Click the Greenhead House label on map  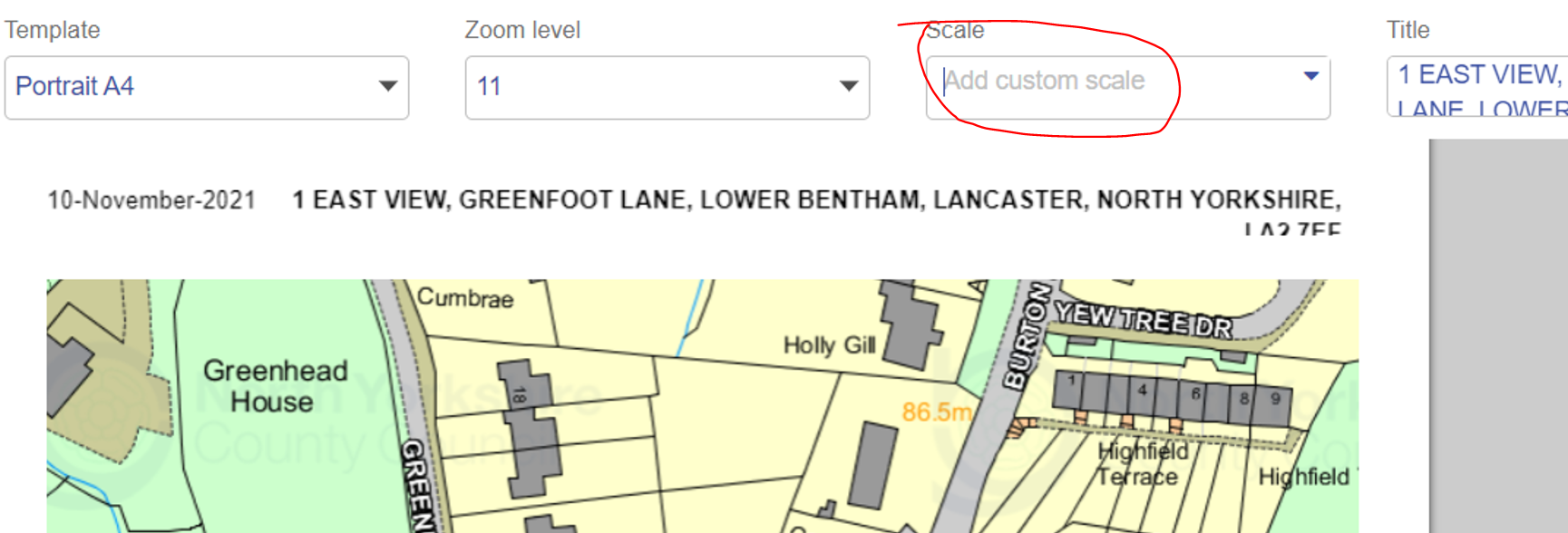click(275, 385)
